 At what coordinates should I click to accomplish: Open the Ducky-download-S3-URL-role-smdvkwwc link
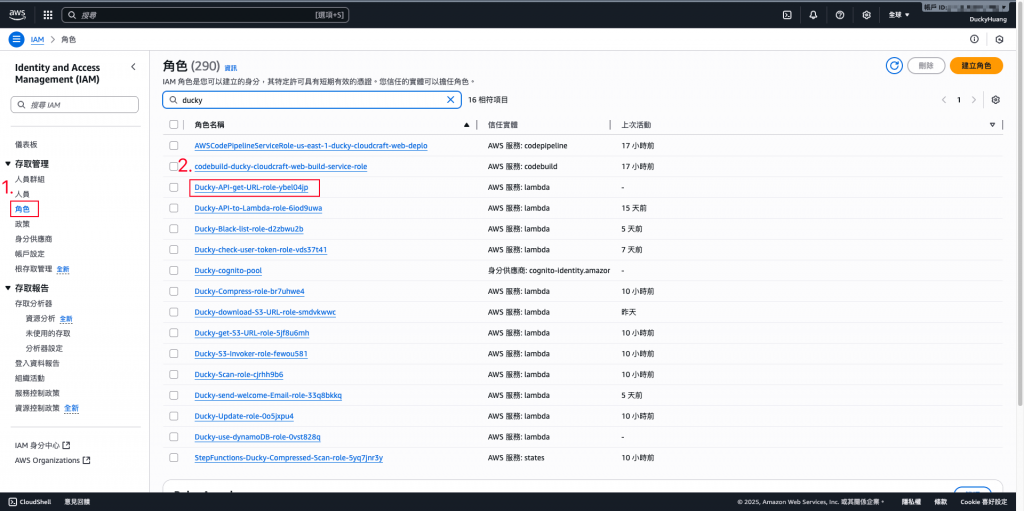(265, 312)
